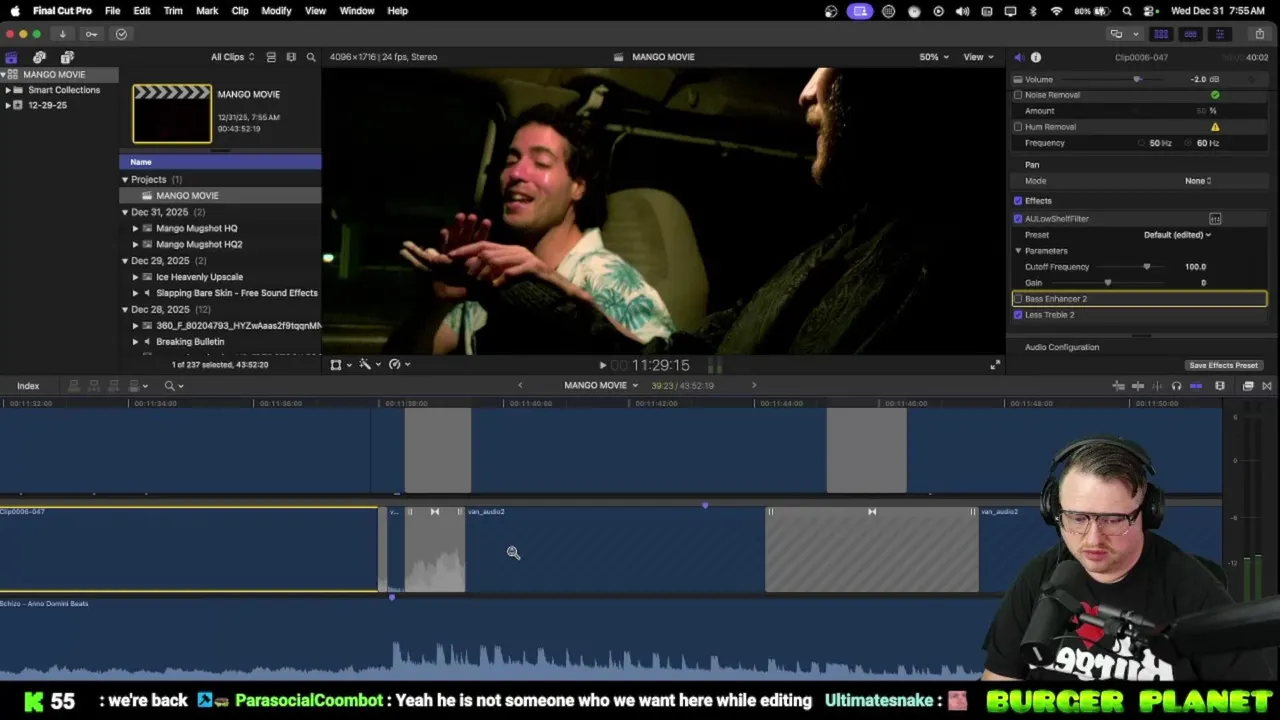The width and height of the screenshot is (1280, 720).
Task: Select the 60 Hz frequency radio
Action: [1189, 143]
